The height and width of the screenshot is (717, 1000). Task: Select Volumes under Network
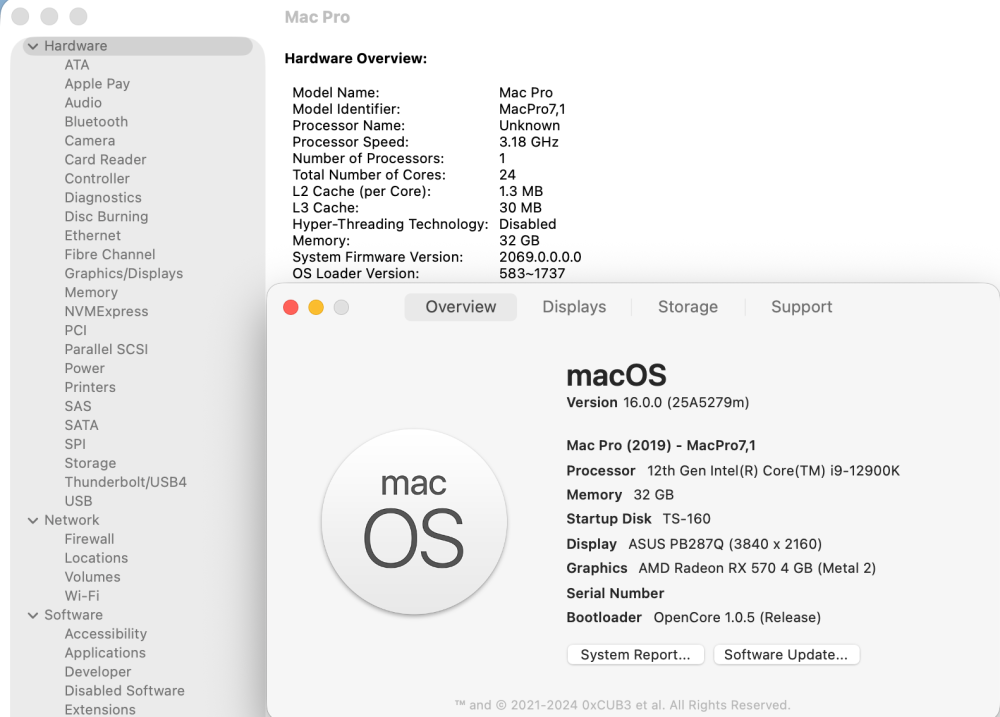click(x=92, y=577)
